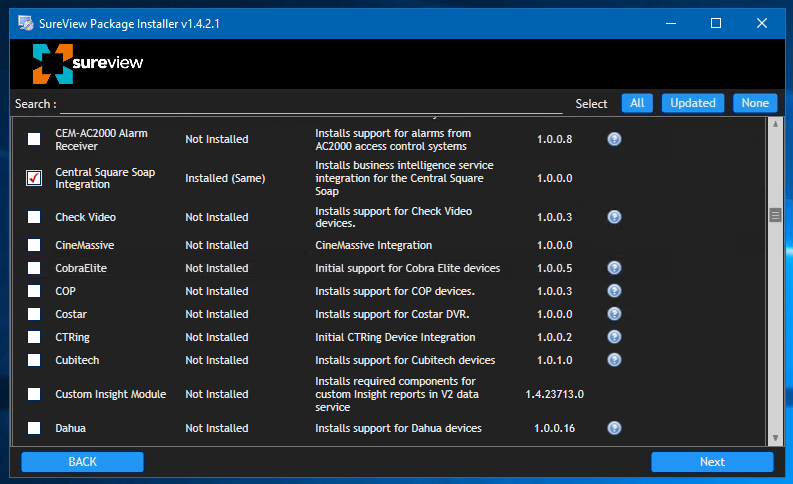Select only Updated packages
Screen dimensions: 793x484
[x=693, y=103]
